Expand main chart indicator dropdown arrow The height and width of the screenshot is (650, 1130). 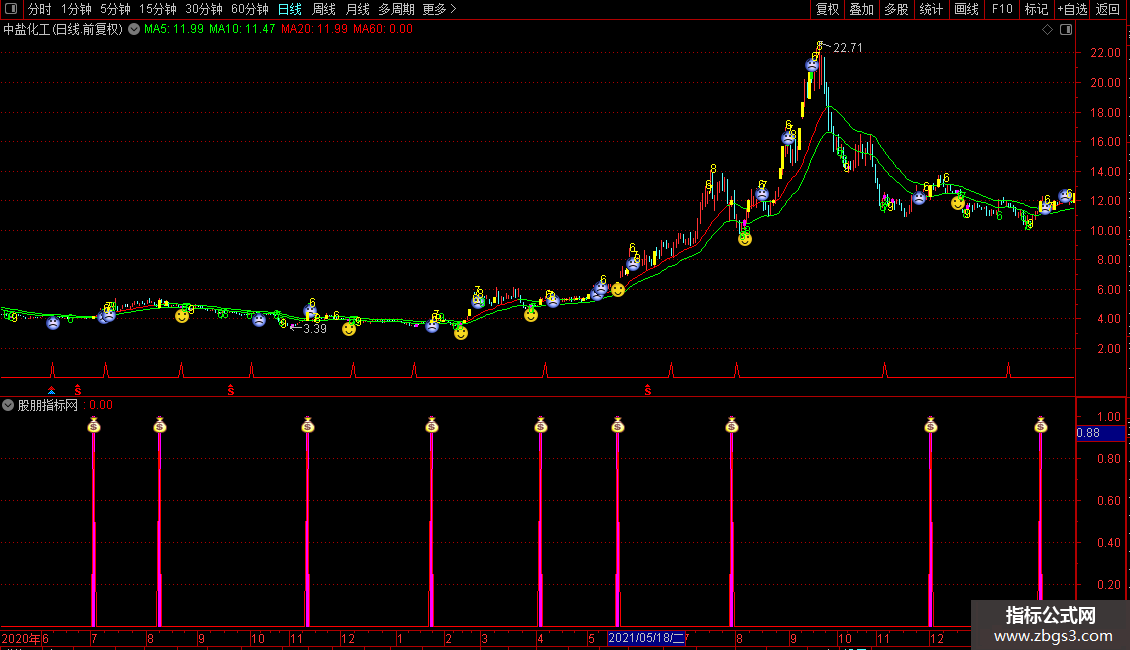pos(134,30)
